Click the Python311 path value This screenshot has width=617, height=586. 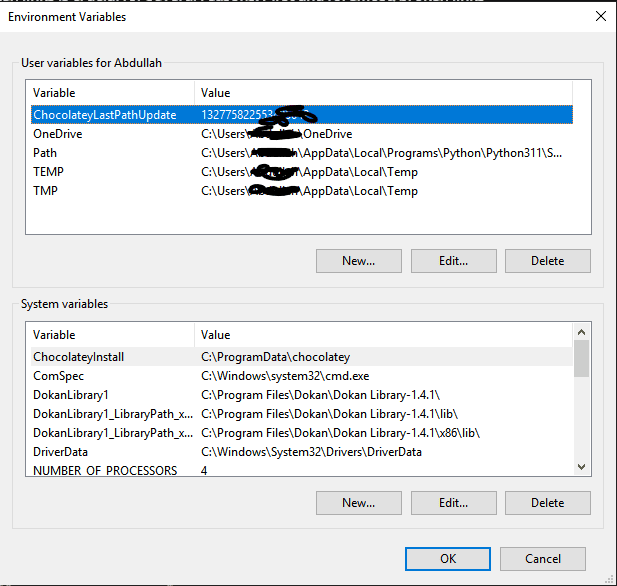(x=381, y=153)
